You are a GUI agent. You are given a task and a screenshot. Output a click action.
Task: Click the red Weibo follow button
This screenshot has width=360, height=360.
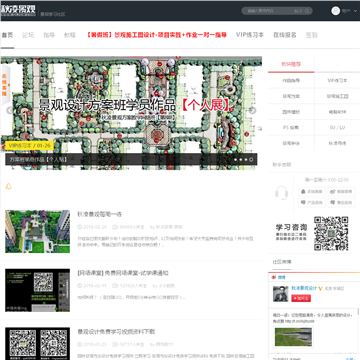coord(301,298)
